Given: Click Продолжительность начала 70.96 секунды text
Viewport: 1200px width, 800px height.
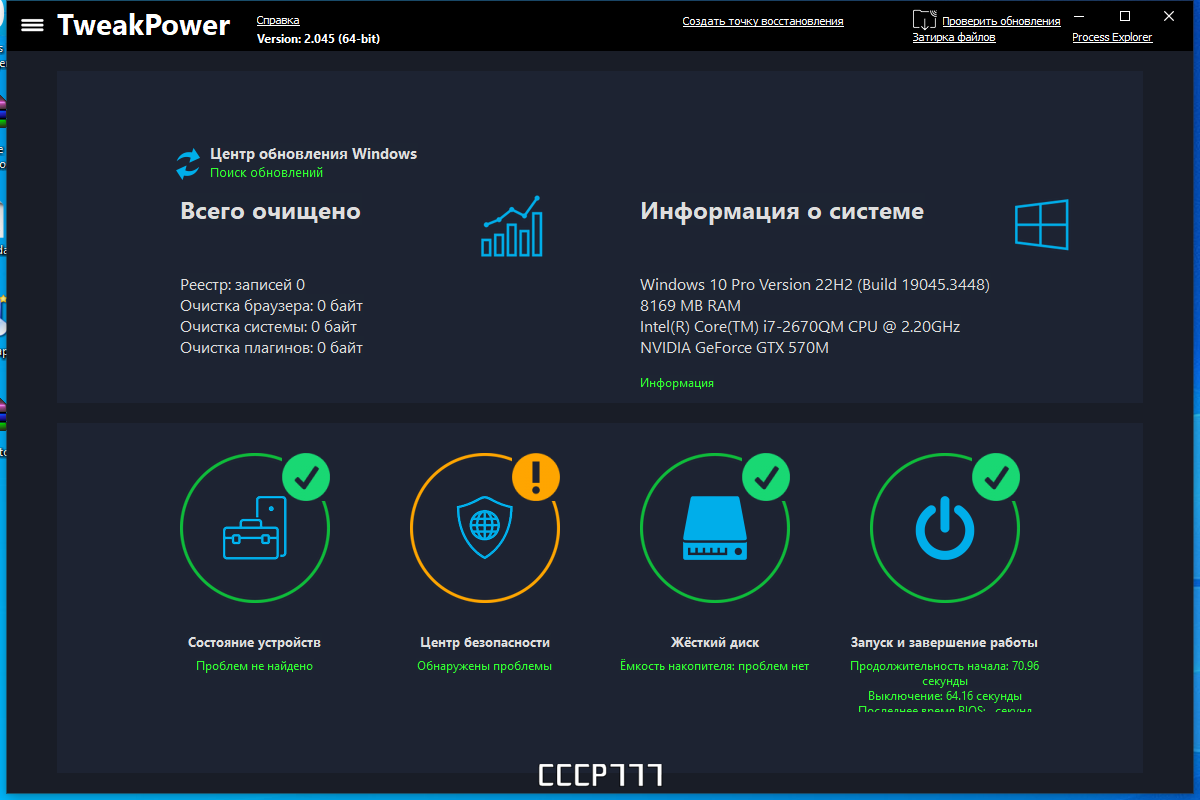Looking at the screenshot, I should (945, 673).
